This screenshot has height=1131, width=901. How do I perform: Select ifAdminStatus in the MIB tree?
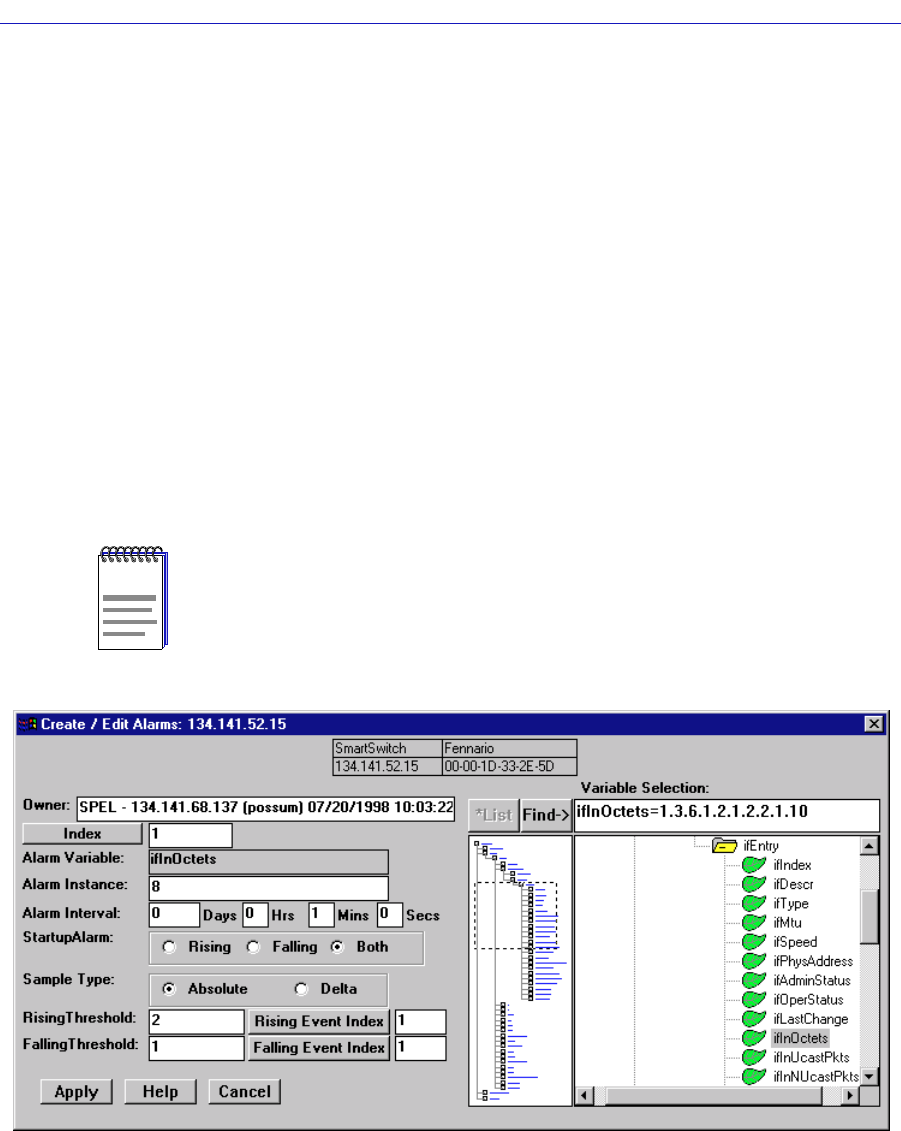(x=812, y=980)
